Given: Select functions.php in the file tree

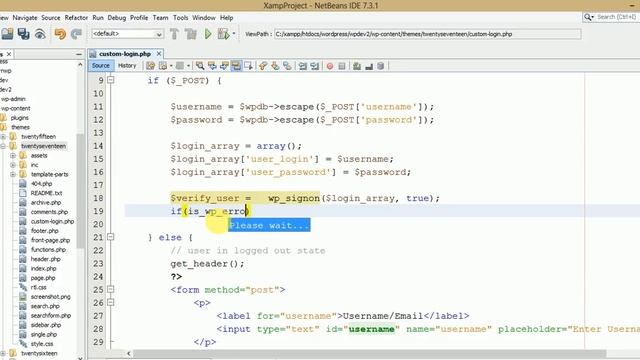Looking at the screenshot, I should pos(48,249).
